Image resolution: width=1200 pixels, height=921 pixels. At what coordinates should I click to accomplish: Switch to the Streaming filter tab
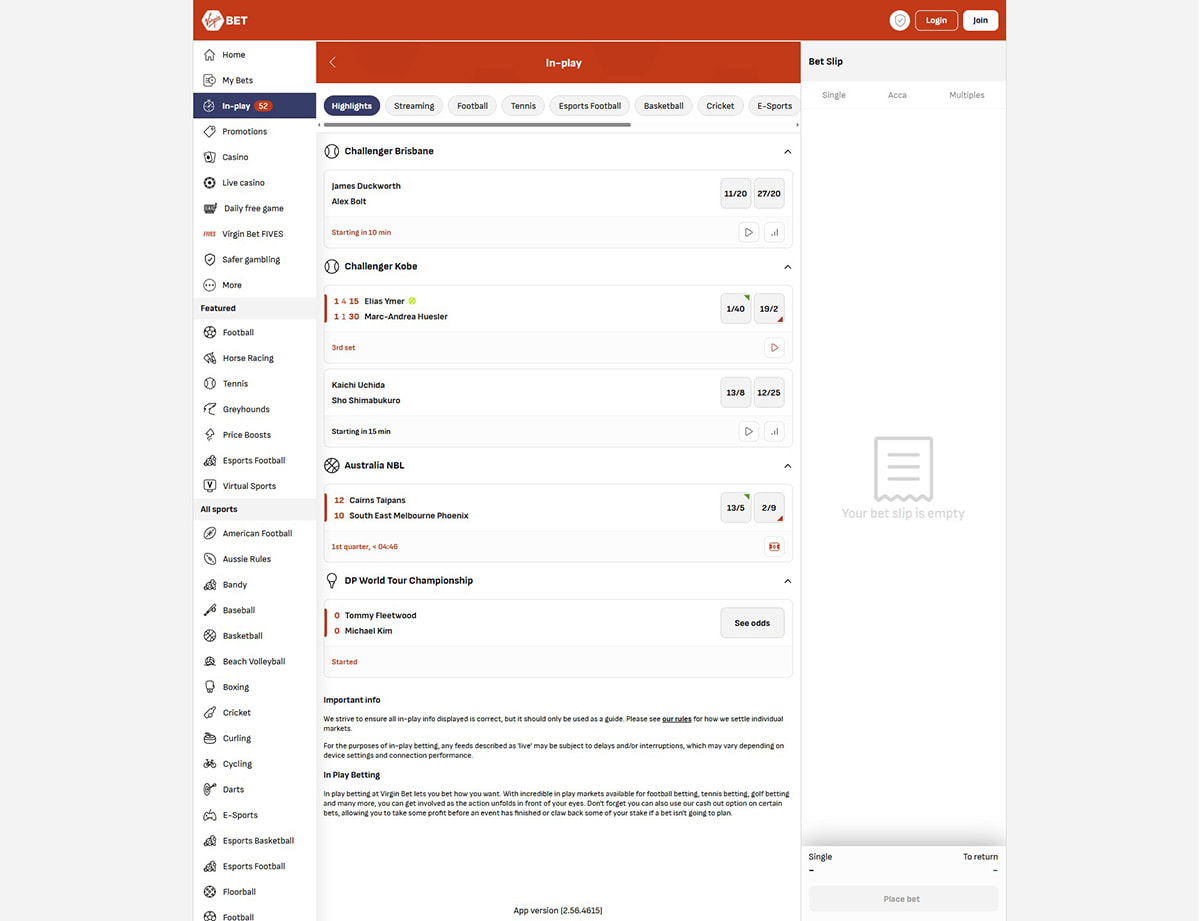pyautogui.click(x=414, y=106)
